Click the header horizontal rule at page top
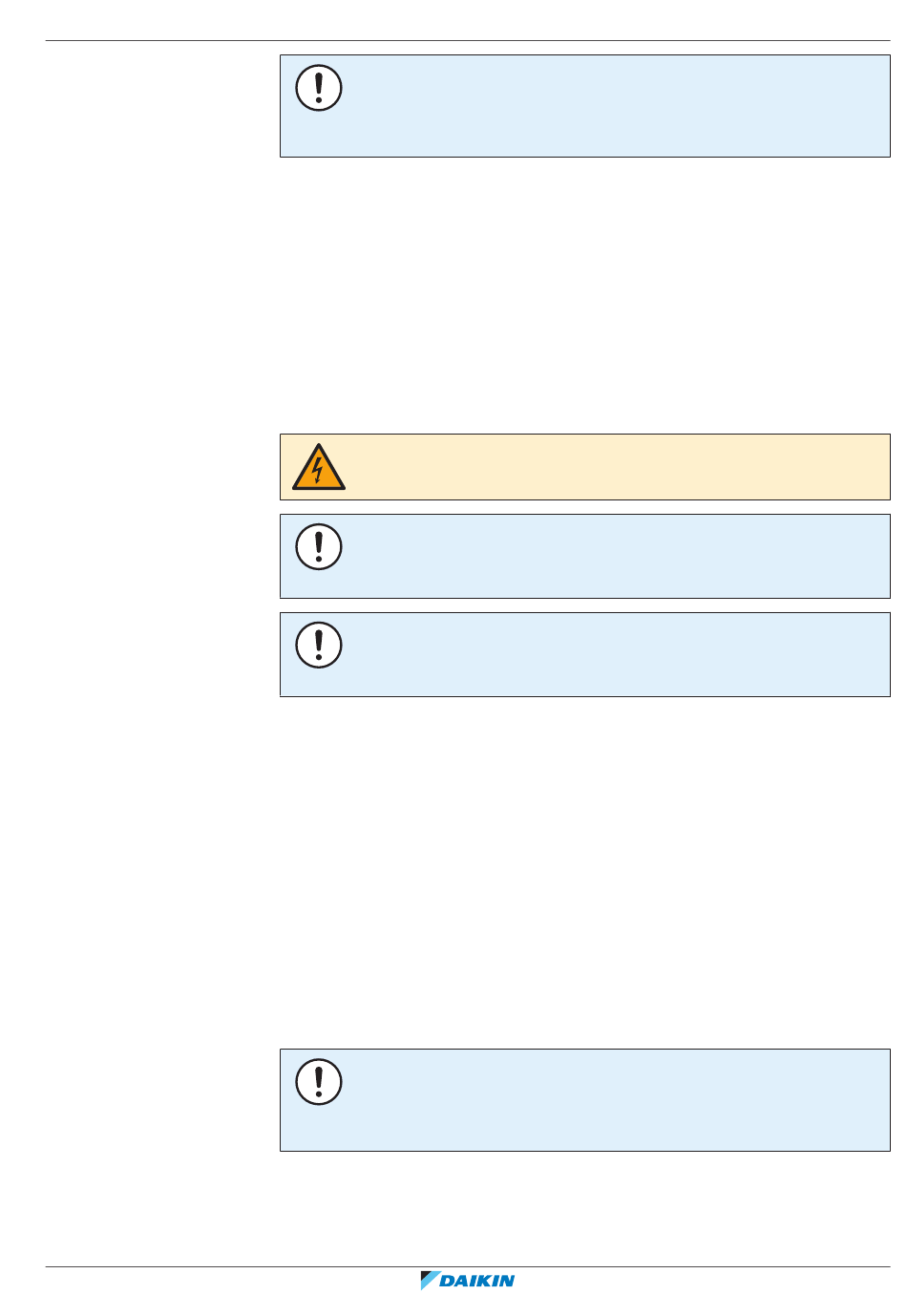 point(468,41)
